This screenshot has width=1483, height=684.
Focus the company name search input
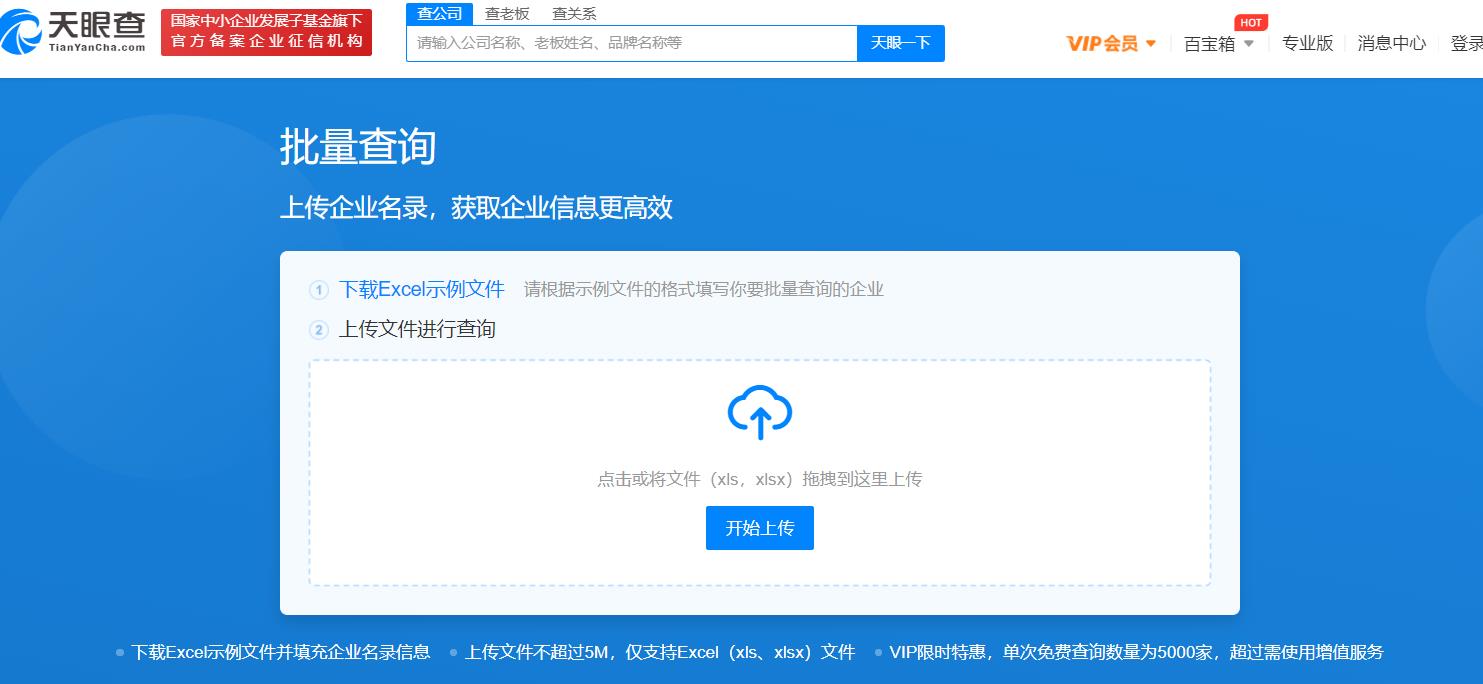click(631, 43)
